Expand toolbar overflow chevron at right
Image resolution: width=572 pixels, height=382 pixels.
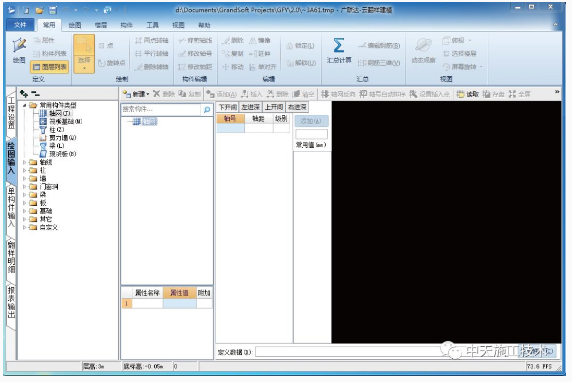[x=557, y=92]
